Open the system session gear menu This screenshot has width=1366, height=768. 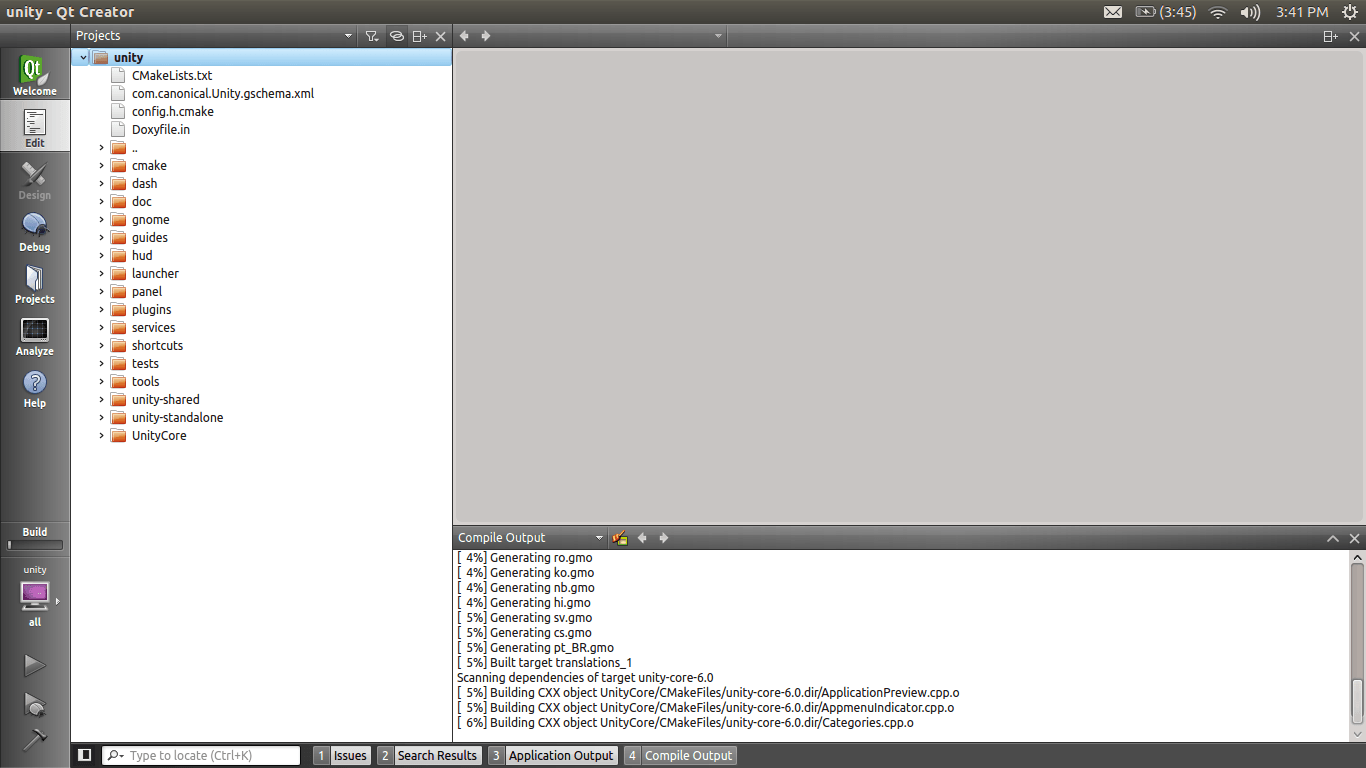coord(1352,12)
